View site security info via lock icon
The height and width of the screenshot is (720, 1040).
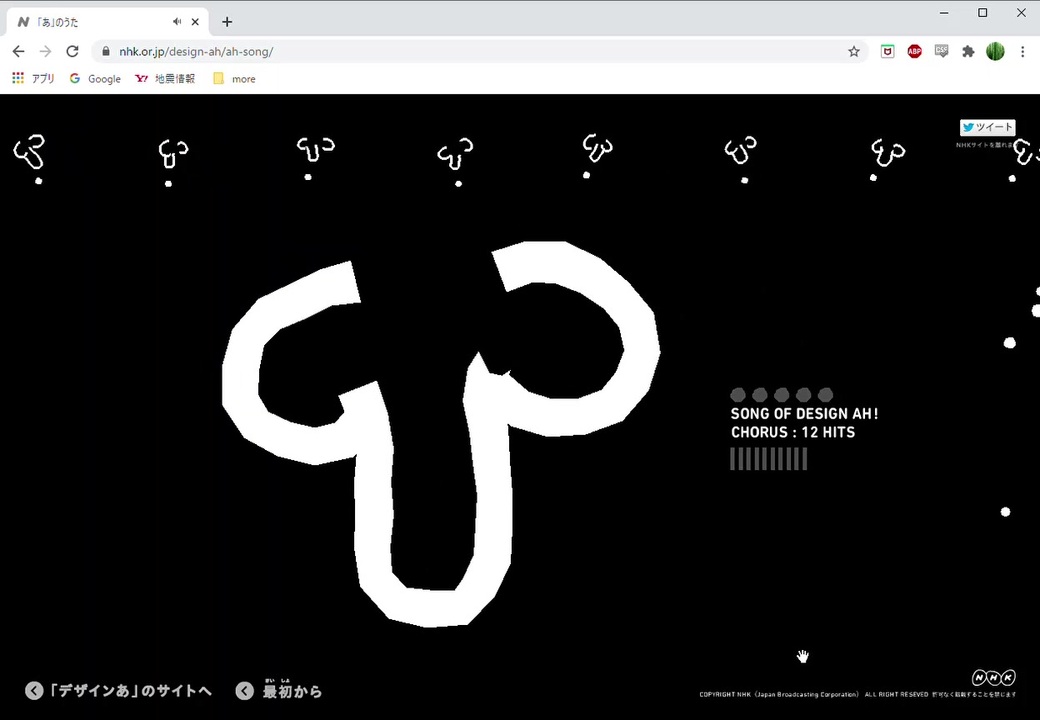point(106,52)
